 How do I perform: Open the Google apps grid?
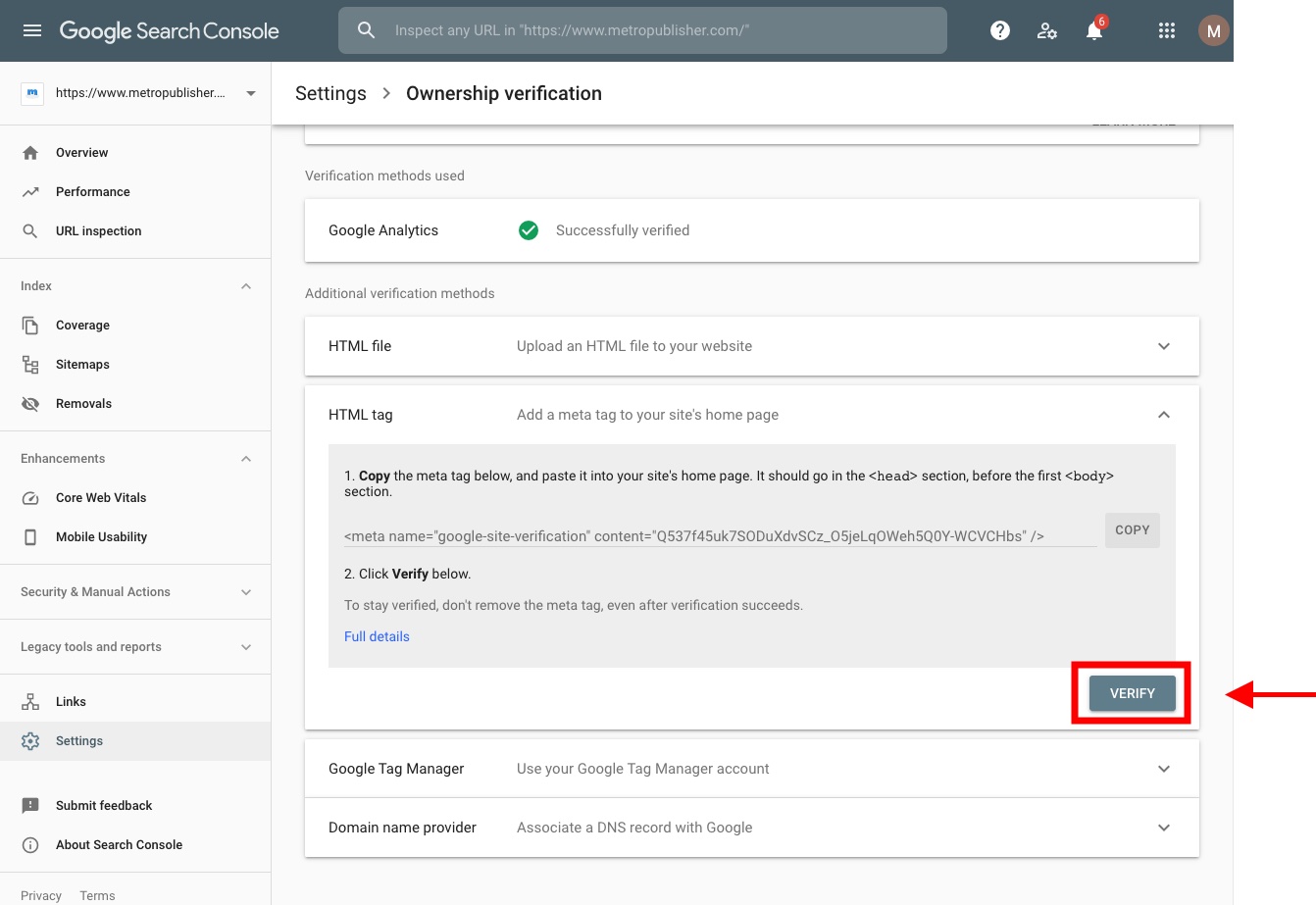click(1166, 30)
